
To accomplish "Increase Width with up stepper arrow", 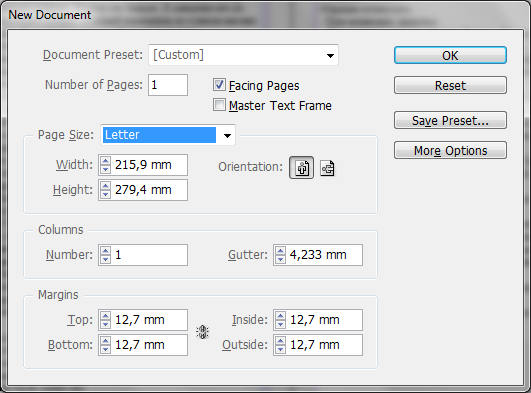I will pos(106,161).
